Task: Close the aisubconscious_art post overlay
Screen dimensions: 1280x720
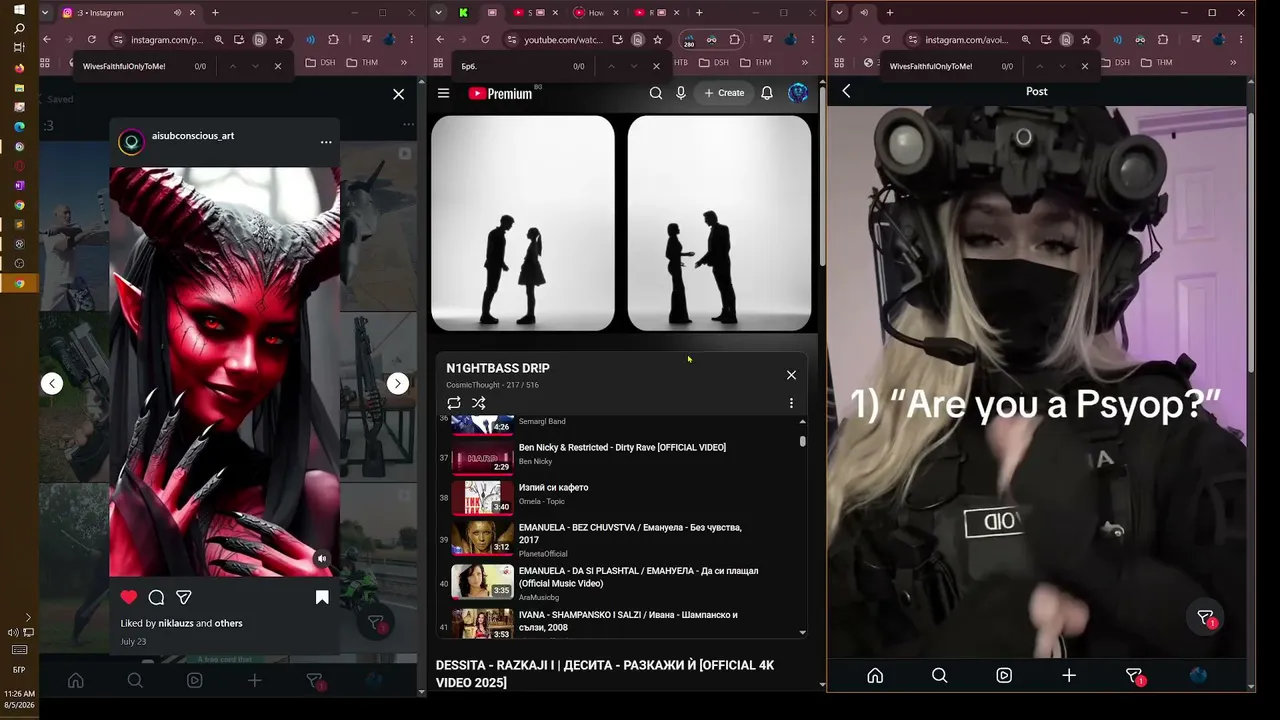Action: coord(398,94)
